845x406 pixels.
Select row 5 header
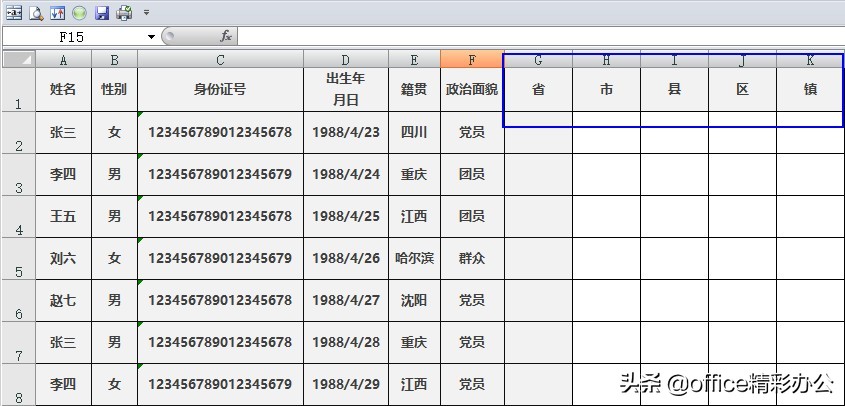click(19, 259)
